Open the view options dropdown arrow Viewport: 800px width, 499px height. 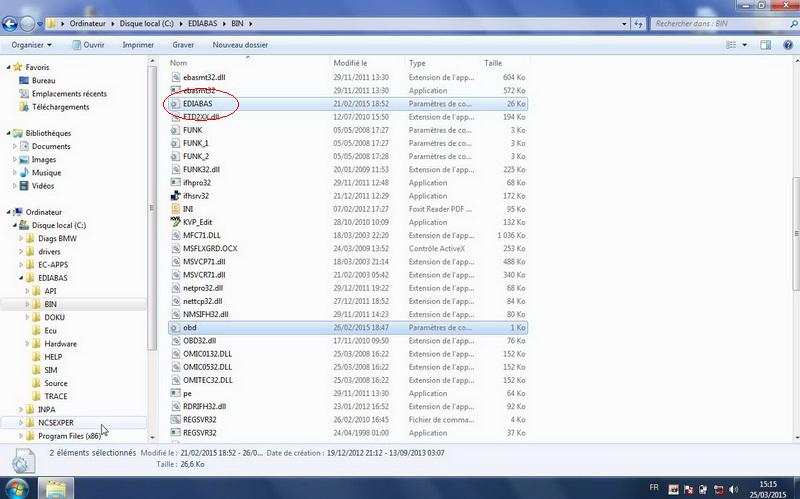pos(744,45)
